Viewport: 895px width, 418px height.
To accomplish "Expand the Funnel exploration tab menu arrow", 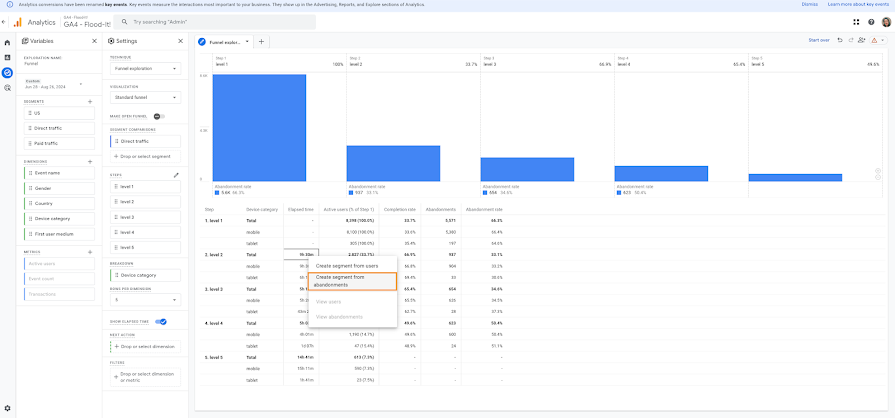I will click(x=247, y=42).
